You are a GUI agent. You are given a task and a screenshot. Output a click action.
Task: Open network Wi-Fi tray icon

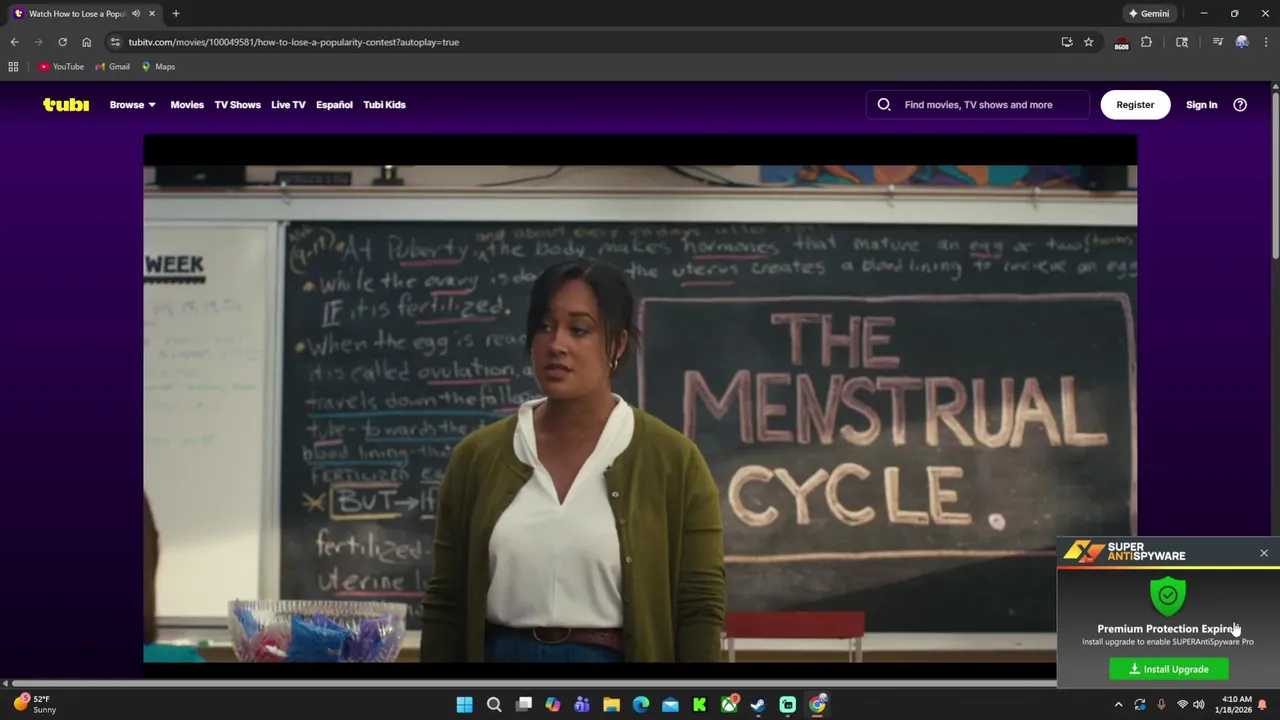click(1181, 705)
